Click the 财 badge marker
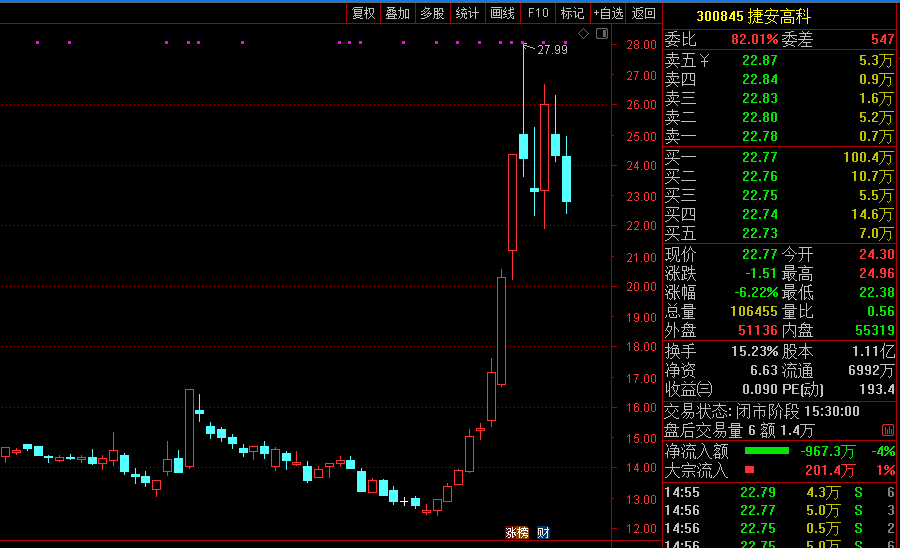 click(x=543, y=533)
